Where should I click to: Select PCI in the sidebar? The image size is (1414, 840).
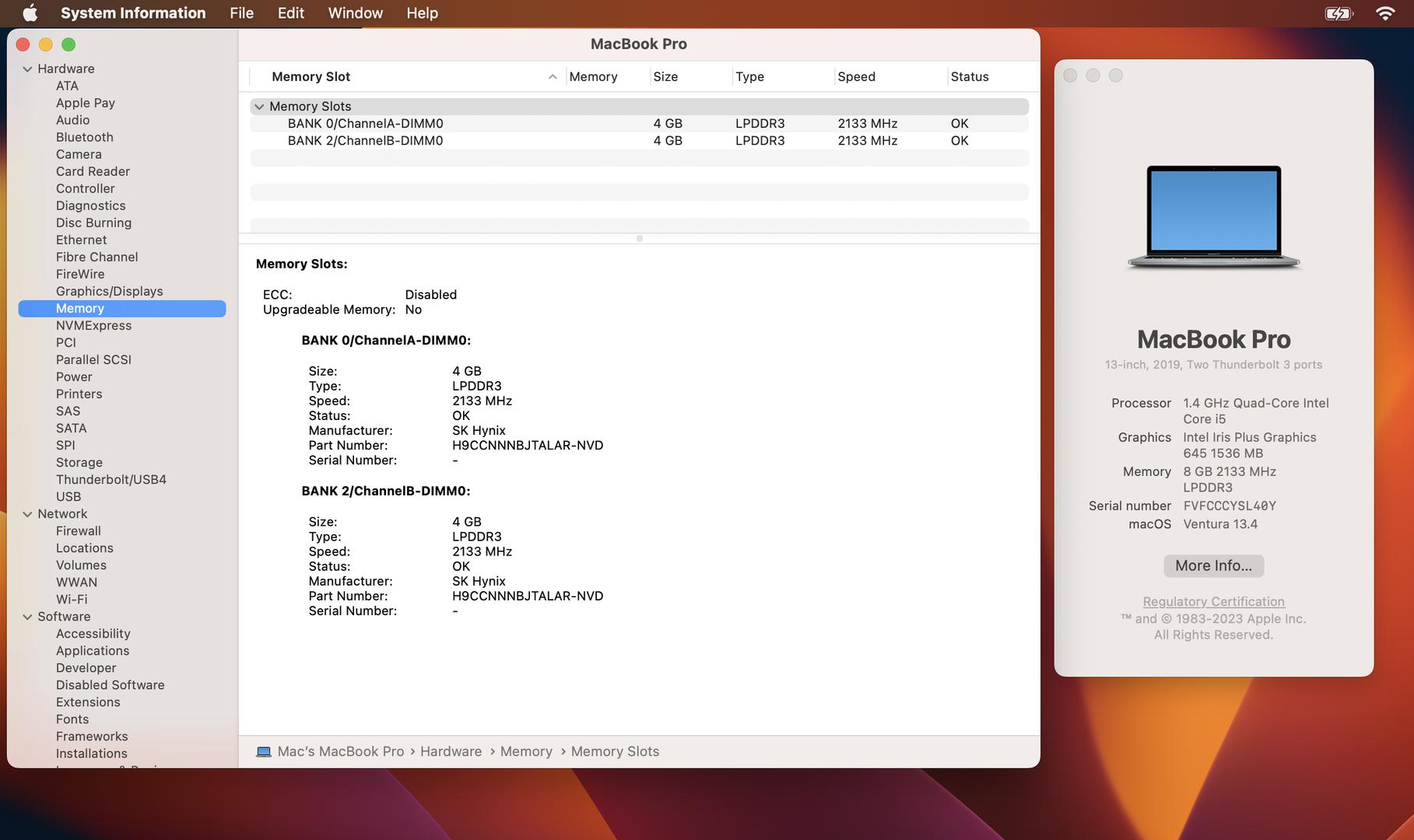tap(66, 342)
